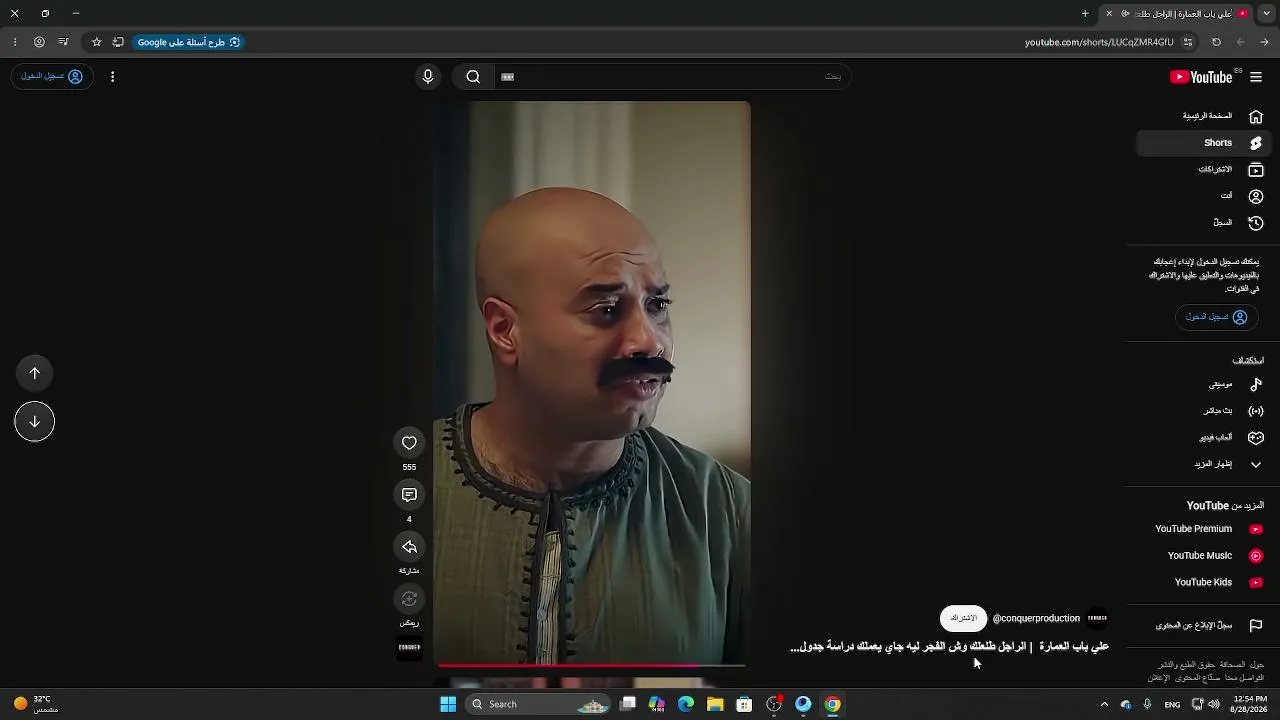The width and height of the screenshot is (1280, 720).
Task: Click the magnifier search button
Action: (x=473, y=77)
